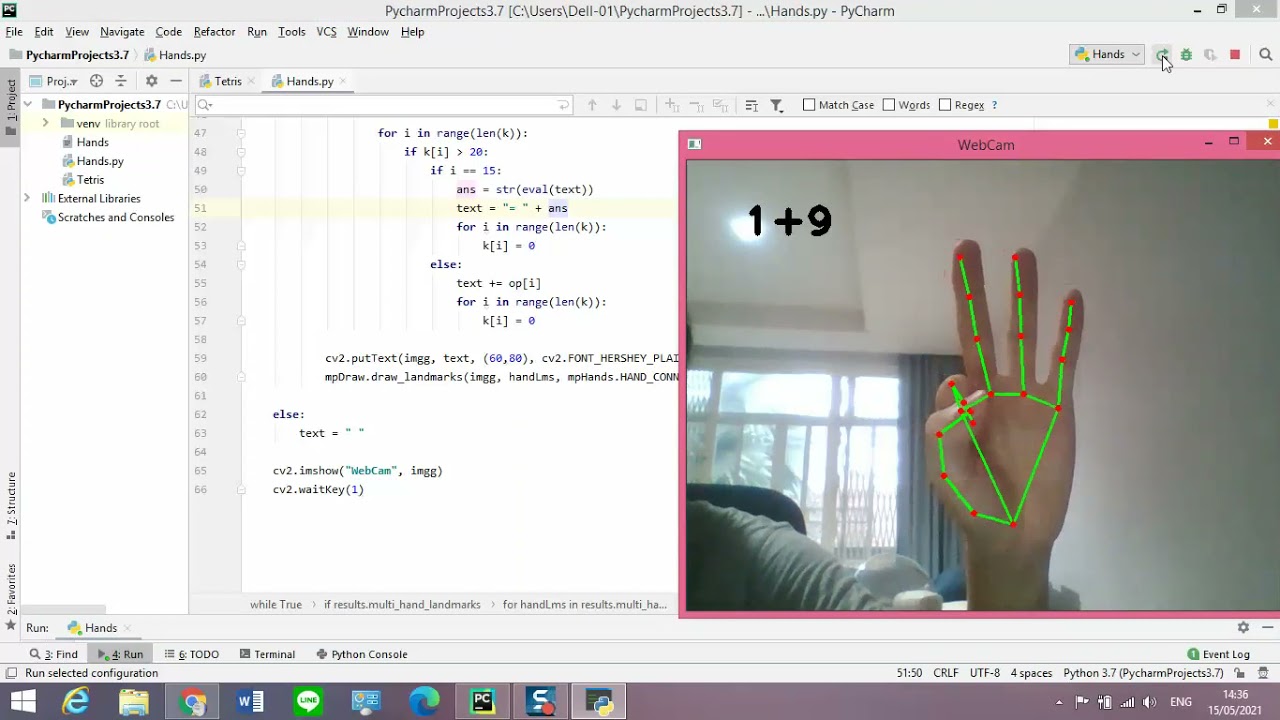1280x720 pixels.
Task: Select the Hands.py editor tab
Action: [309, 81]
